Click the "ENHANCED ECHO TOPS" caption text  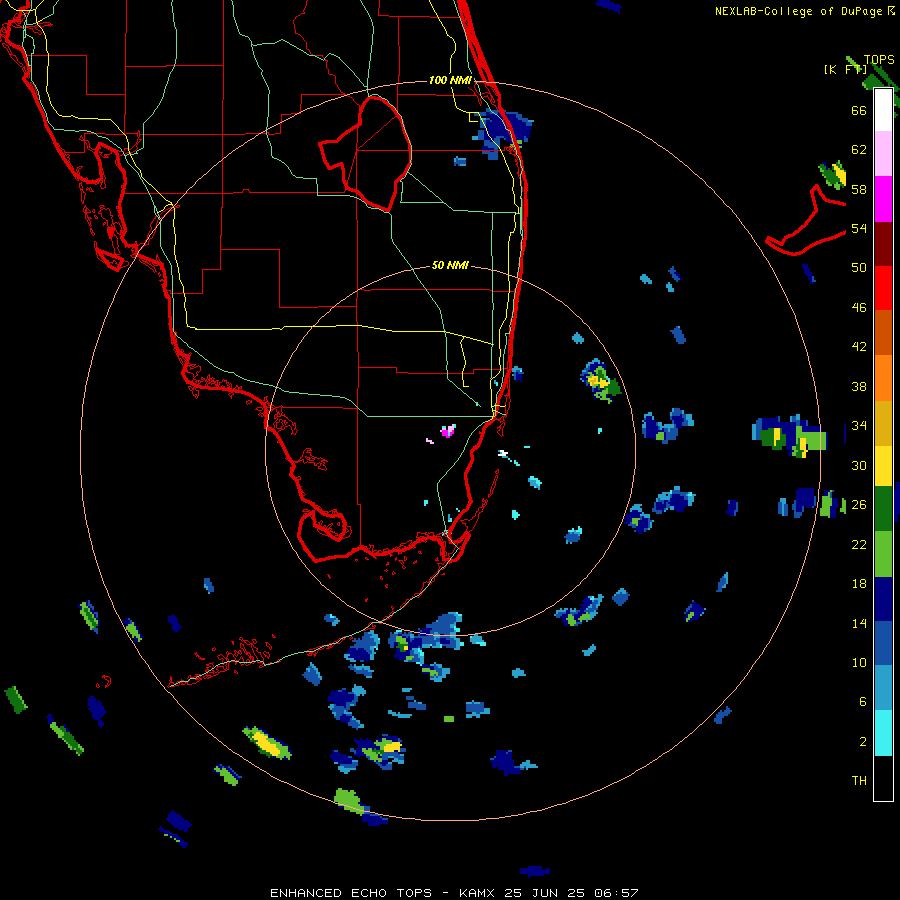tap(351, 893)
